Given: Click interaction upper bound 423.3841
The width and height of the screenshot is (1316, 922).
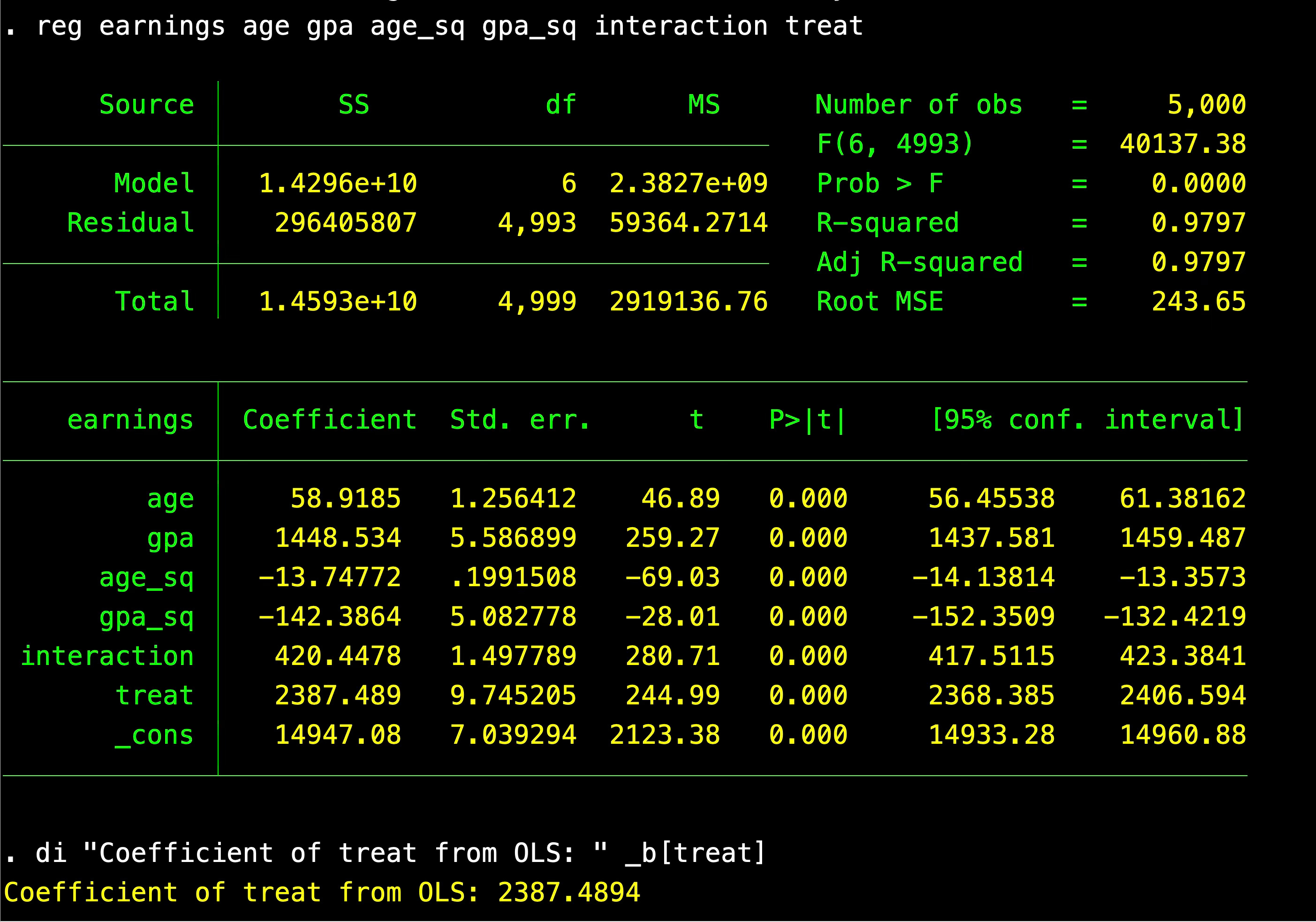Looking at the screenshot, I should click(1183, 656).
